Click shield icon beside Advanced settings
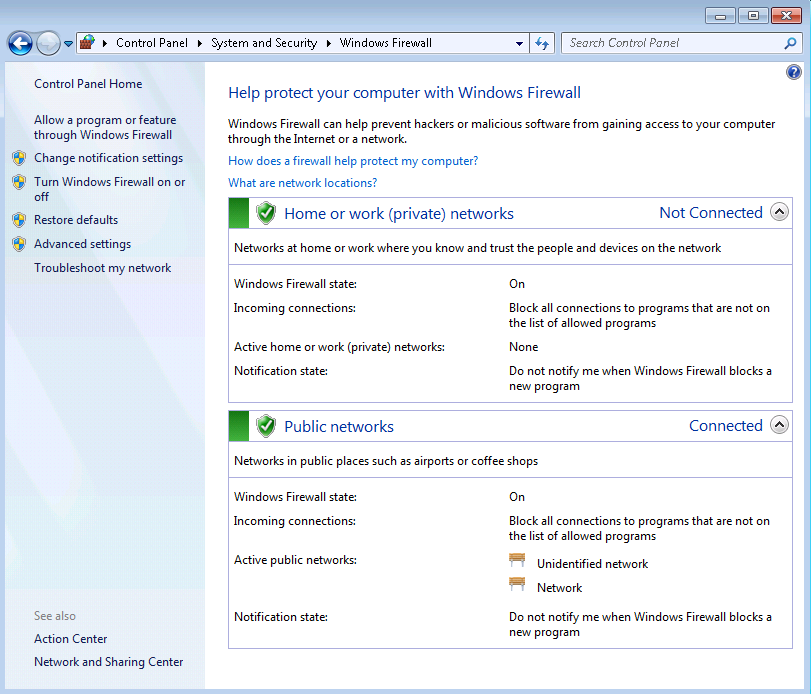This screenshot has height=694, width=811. [x=19, y=244]
